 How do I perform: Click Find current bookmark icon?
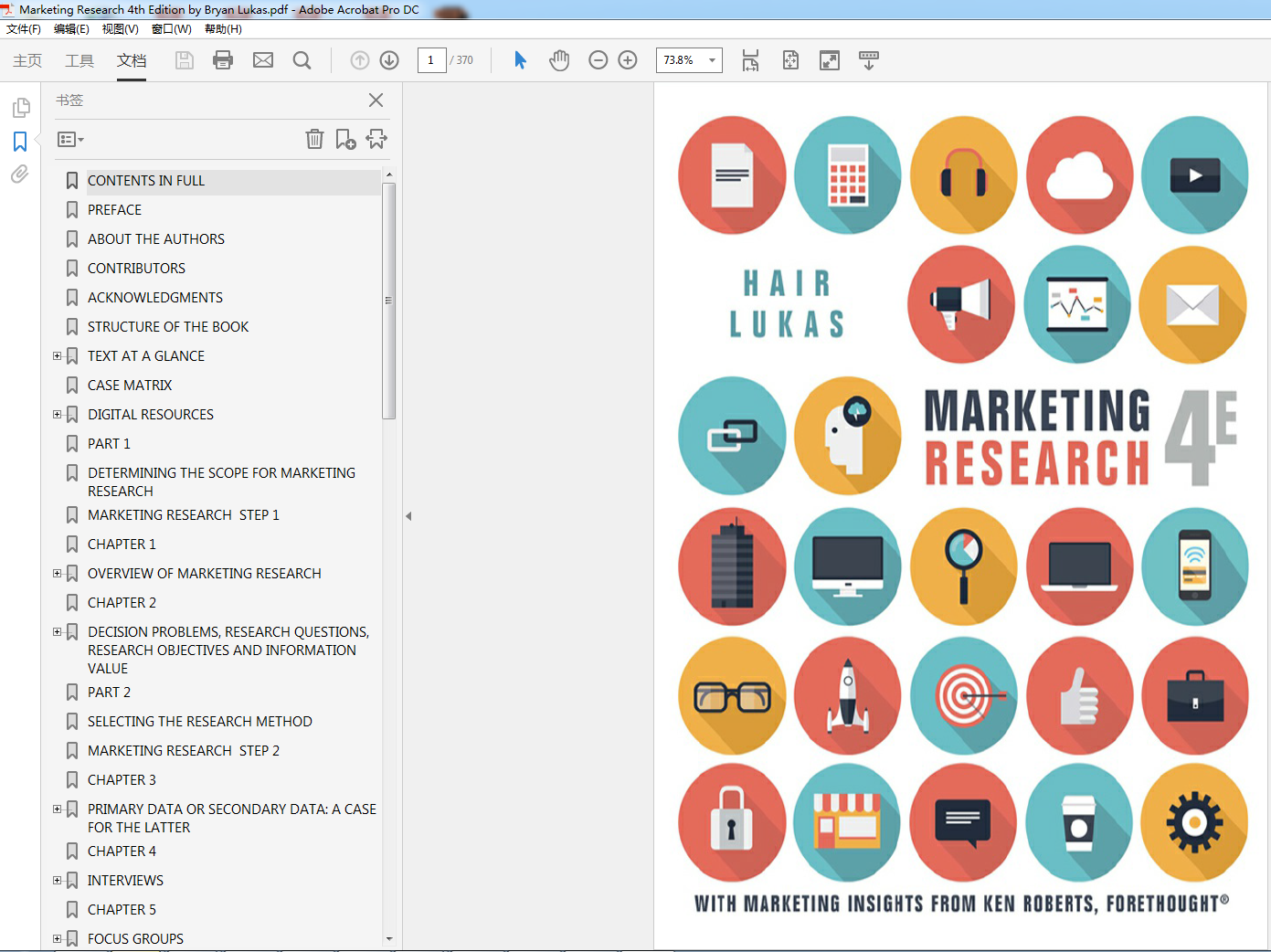[376, 139]
